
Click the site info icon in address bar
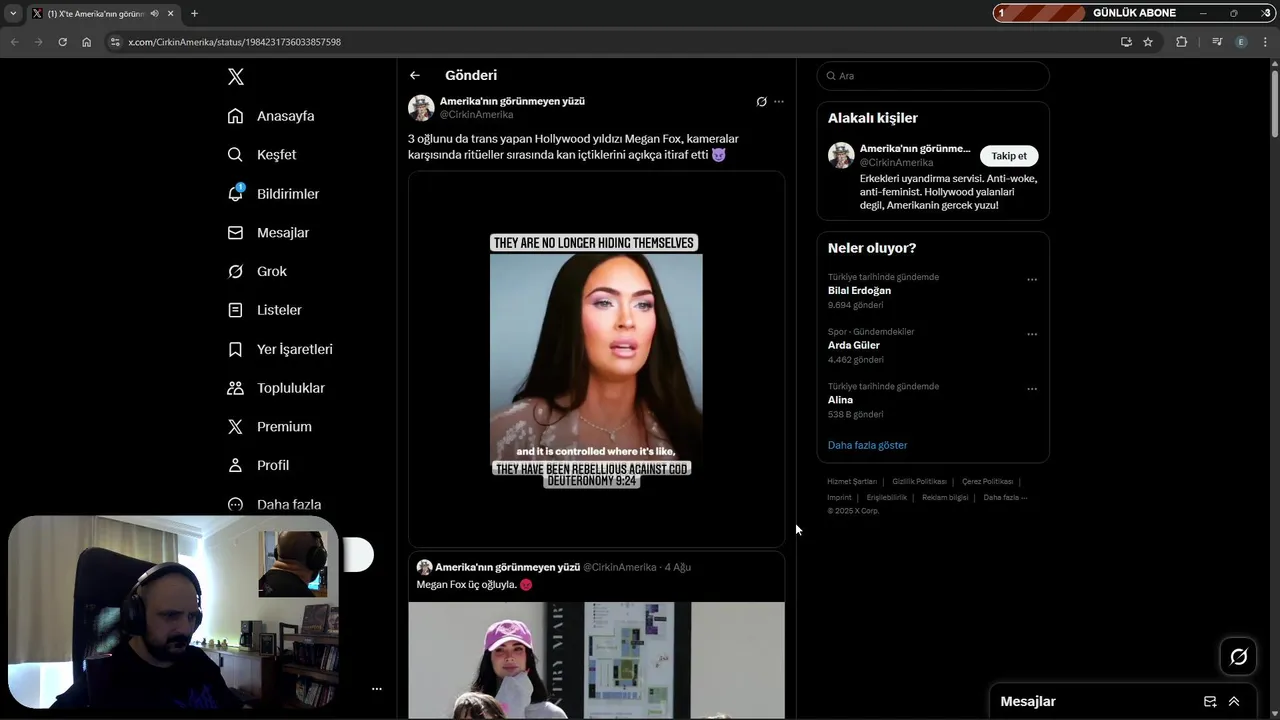click(115, 42)
